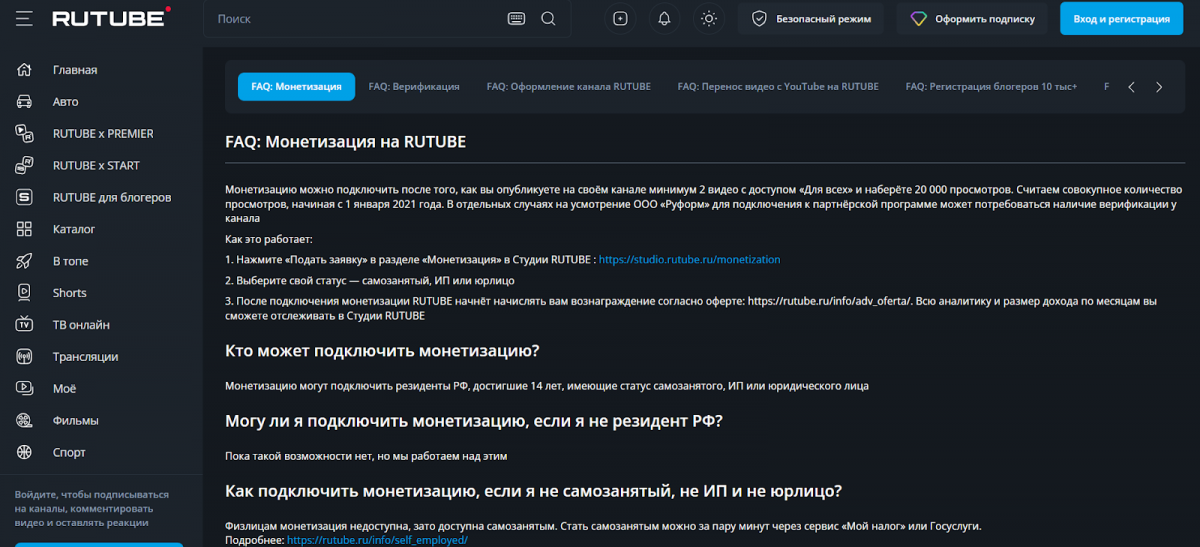Switch to FAQ: Оформление канала RUTUBE tab

coord(568,87)
